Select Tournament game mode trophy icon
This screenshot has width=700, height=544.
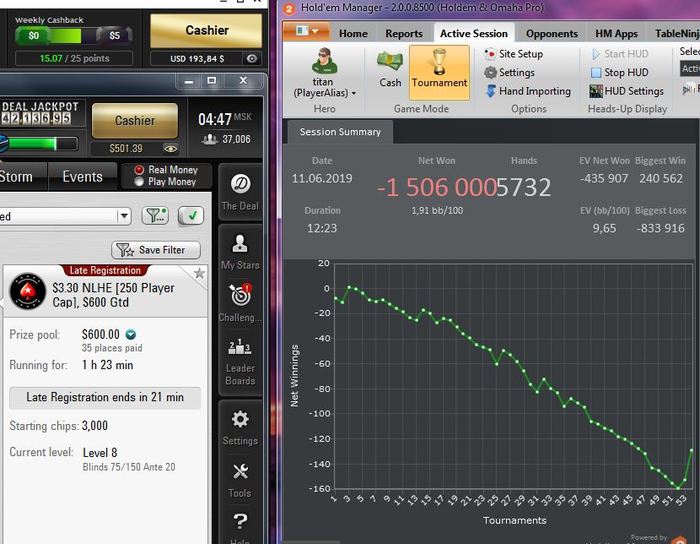439,72
